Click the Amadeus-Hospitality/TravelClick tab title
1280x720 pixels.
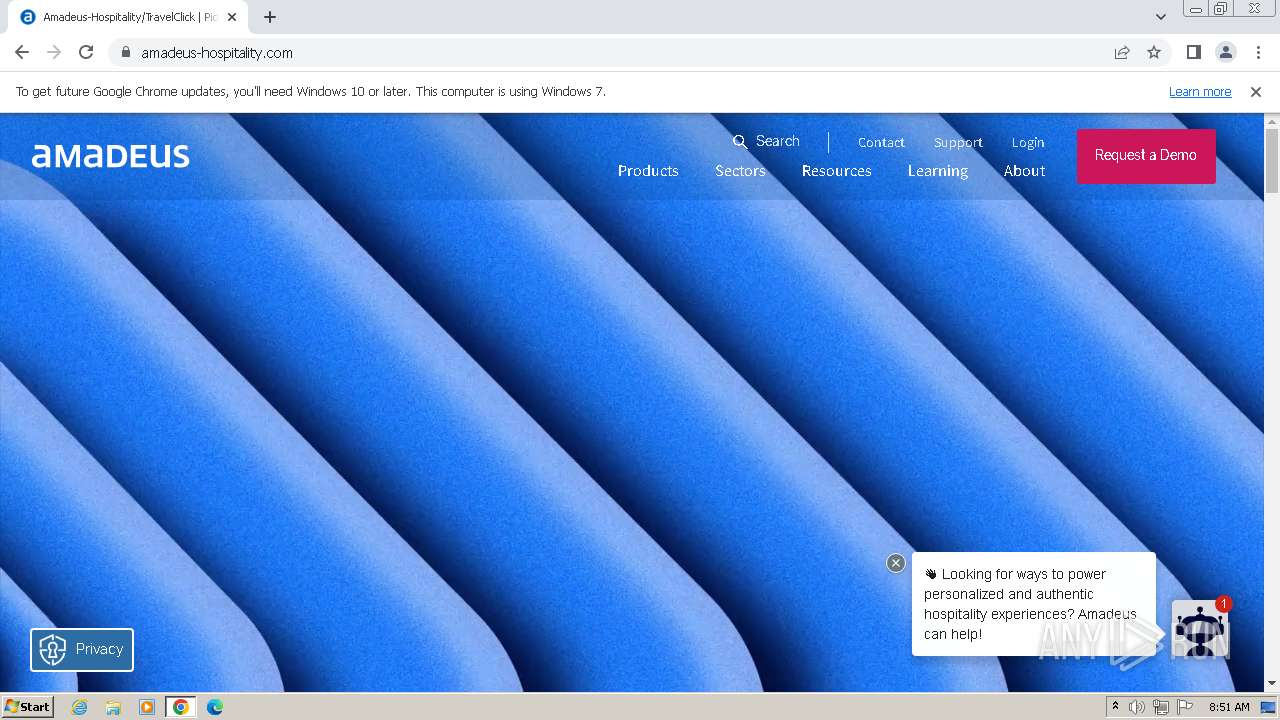click(130, 17)
